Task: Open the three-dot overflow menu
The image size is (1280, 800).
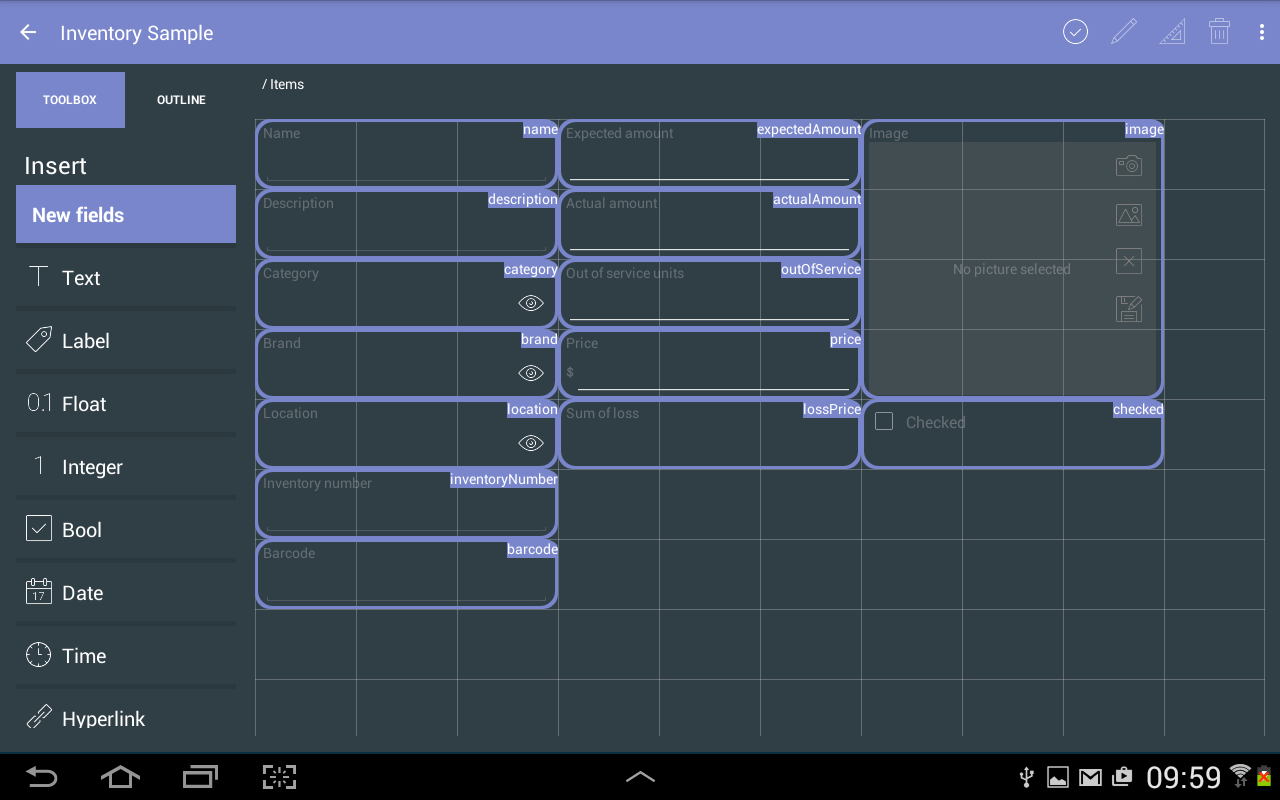Action: pos(1261,32)
